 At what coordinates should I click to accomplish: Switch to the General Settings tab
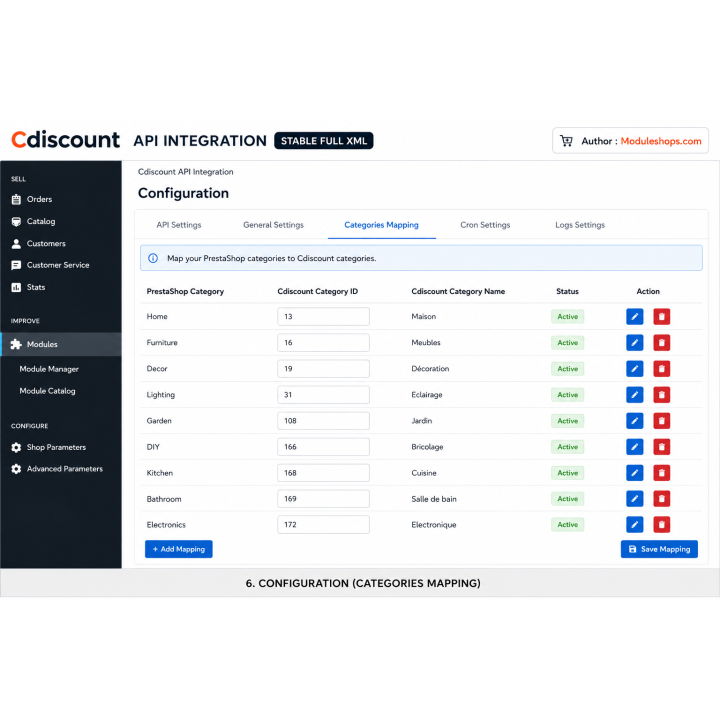click(273, 225)
